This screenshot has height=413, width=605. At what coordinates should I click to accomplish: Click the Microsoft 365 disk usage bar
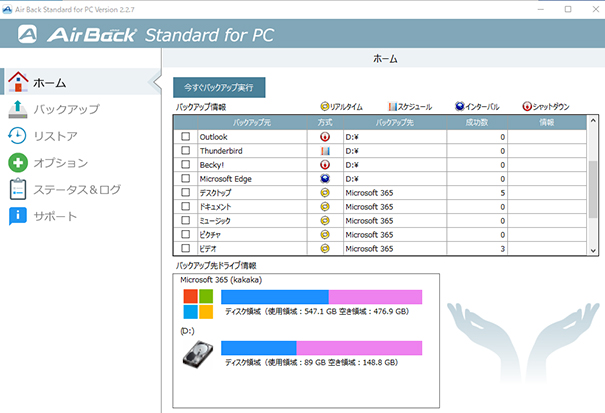pyautogui.click(x=321, y=297)
